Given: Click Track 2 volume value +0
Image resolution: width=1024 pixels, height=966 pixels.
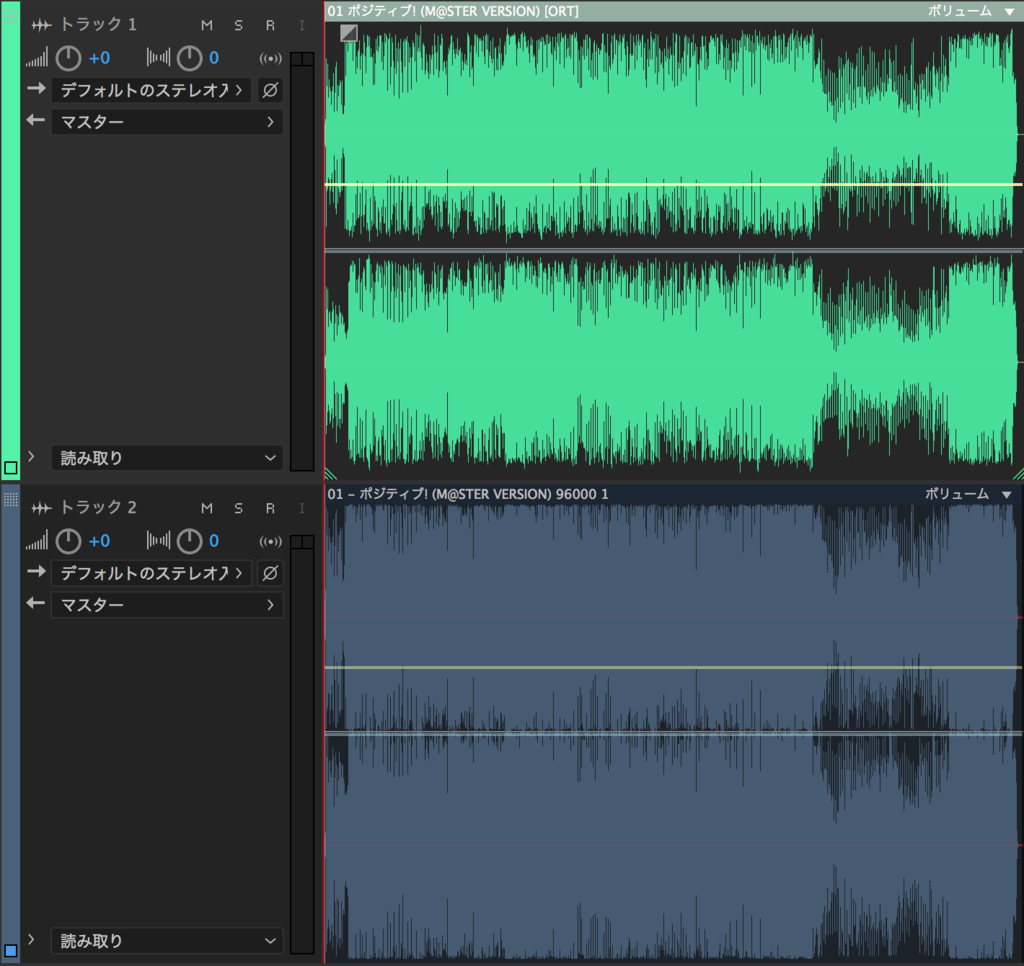Looking at the screenshot, I should click(99, 541).
